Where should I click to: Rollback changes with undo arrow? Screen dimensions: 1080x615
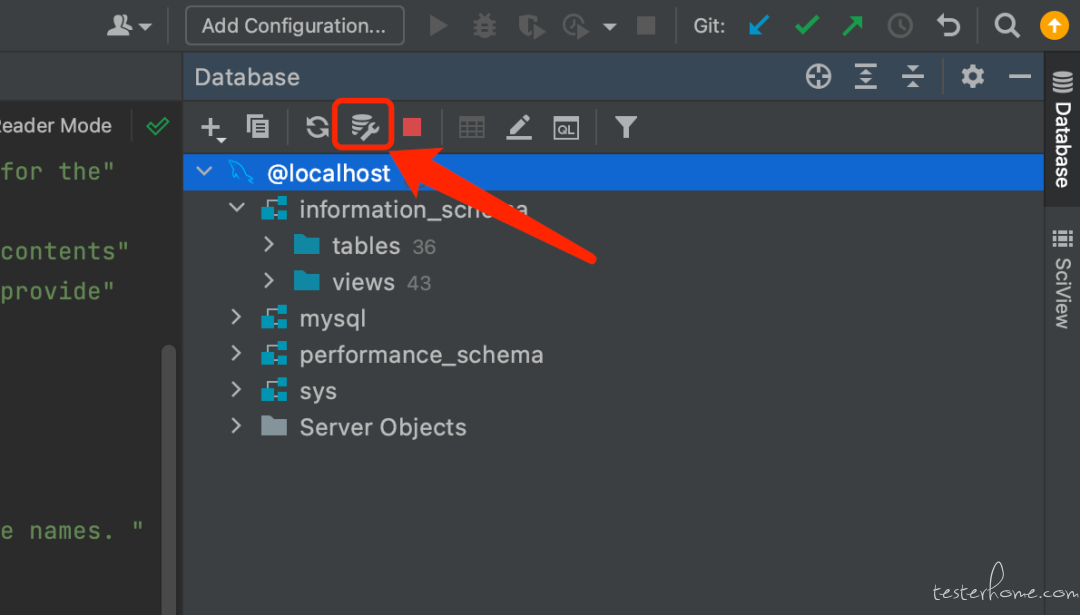tap(948, 26)
